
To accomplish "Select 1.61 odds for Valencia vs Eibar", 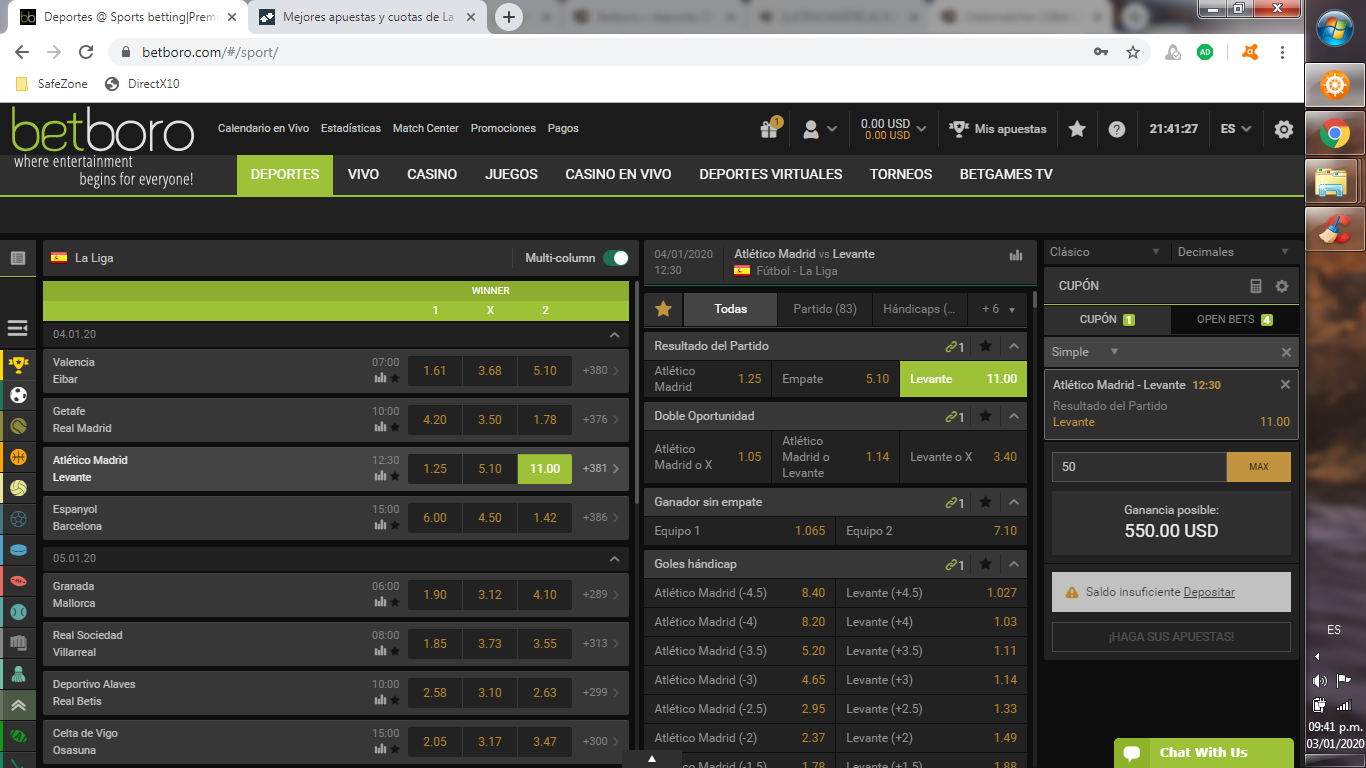I will [x=435, y=371].
